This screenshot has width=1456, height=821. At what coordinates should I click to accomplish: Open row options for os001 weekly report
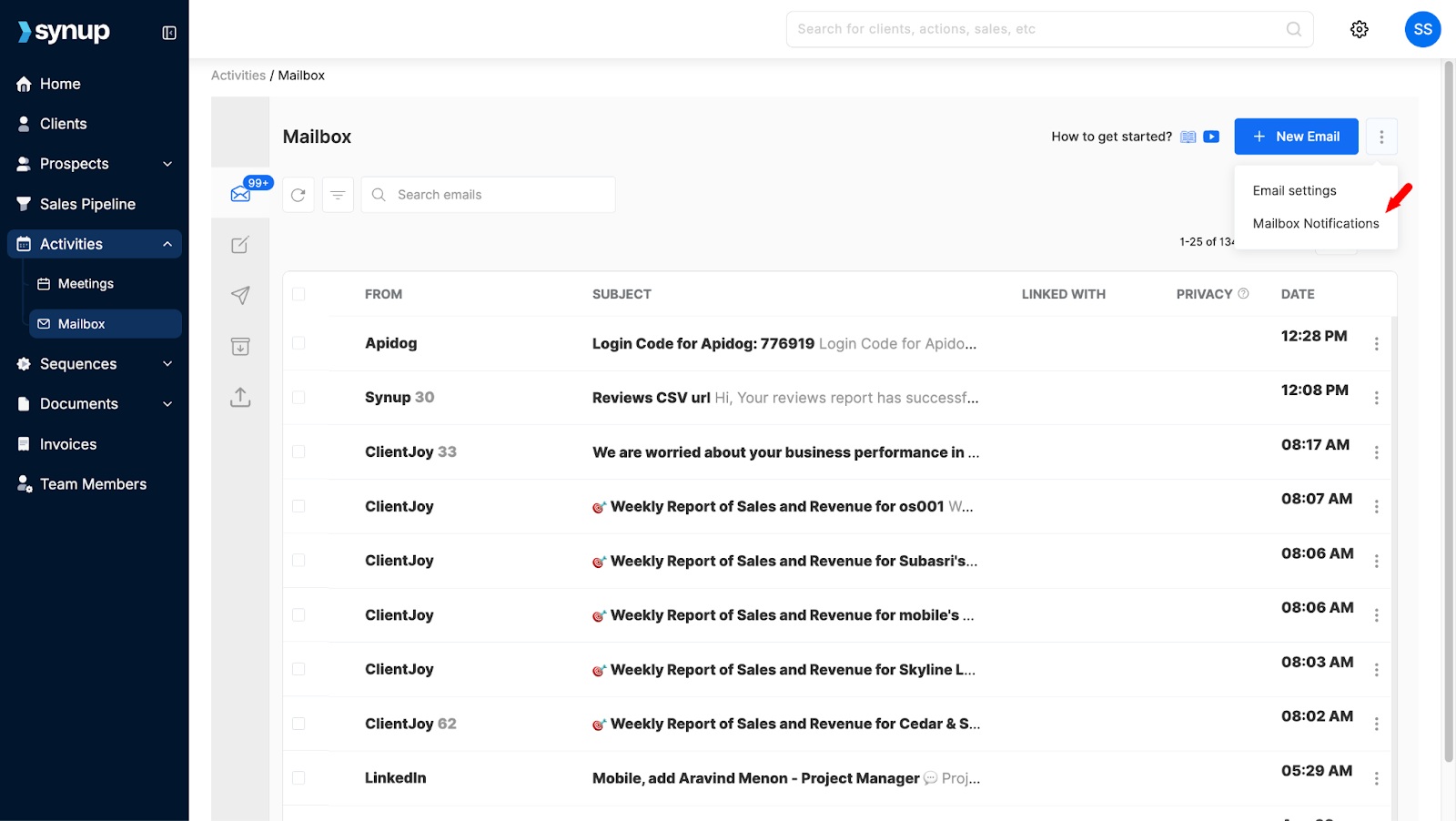(1376, 506)
